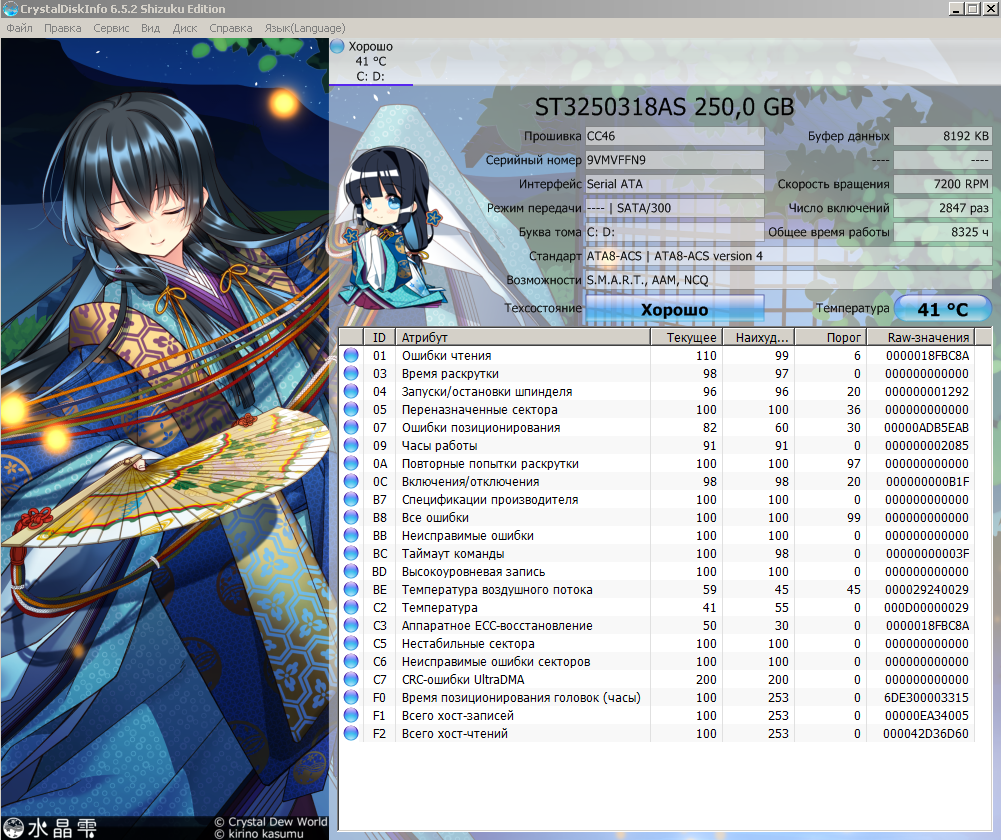This screenshot has width=1001, height=840.
Task: Click the 8325 ч total hours field
Action: click(x=943, y=232)
